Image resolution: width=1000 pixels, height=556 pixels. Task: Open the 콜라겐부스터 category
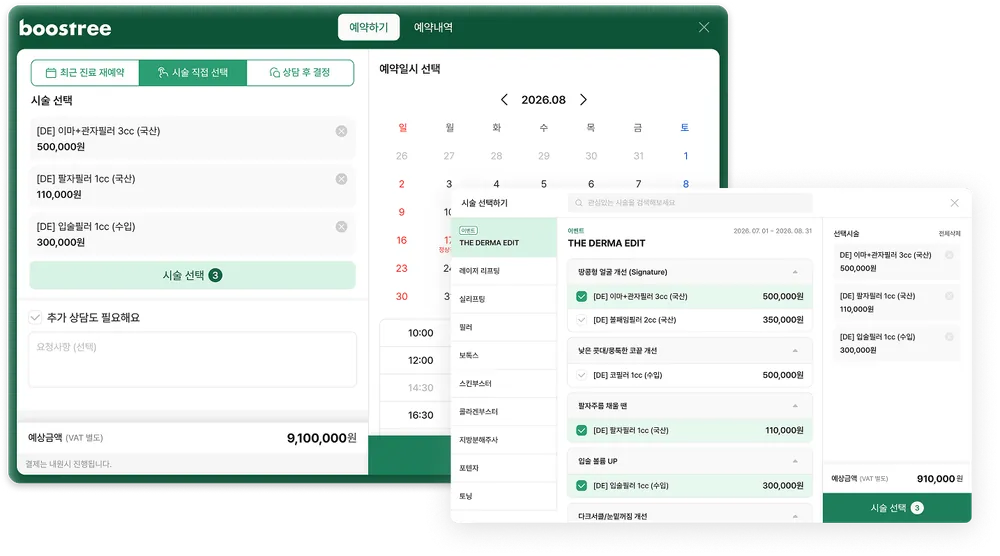pyautogui.click(x=504, y=412)
